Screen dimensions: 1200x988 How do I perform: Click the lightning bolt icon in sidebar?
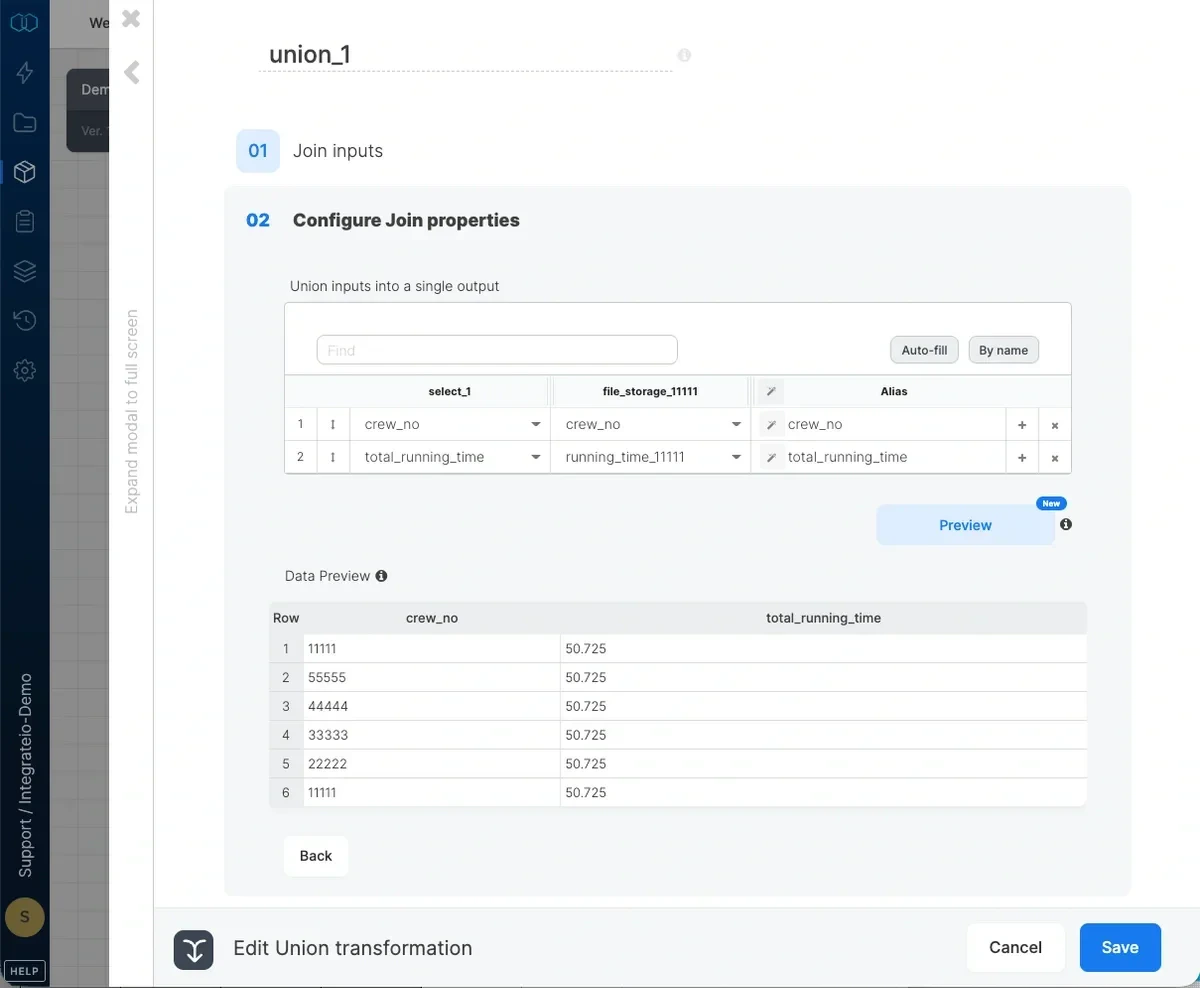click(25, 72)
